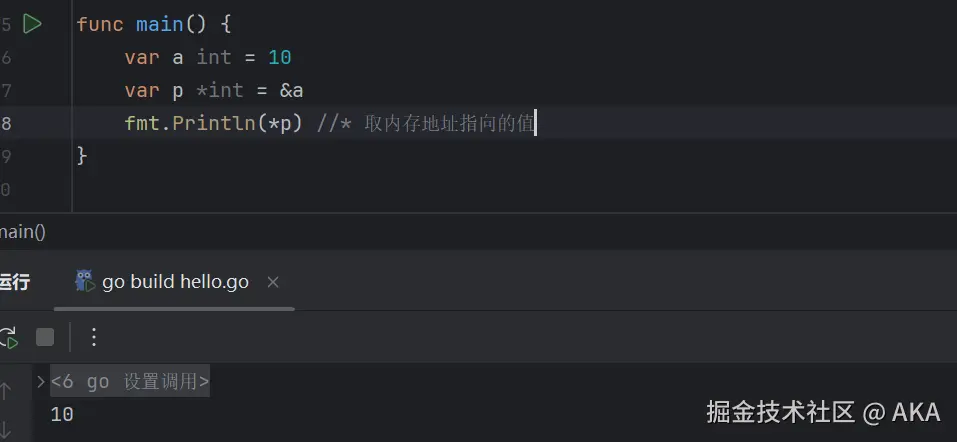Open the three-dot more actions menu
Viewport: 957px width, 442px height.
tap(94, 337)
